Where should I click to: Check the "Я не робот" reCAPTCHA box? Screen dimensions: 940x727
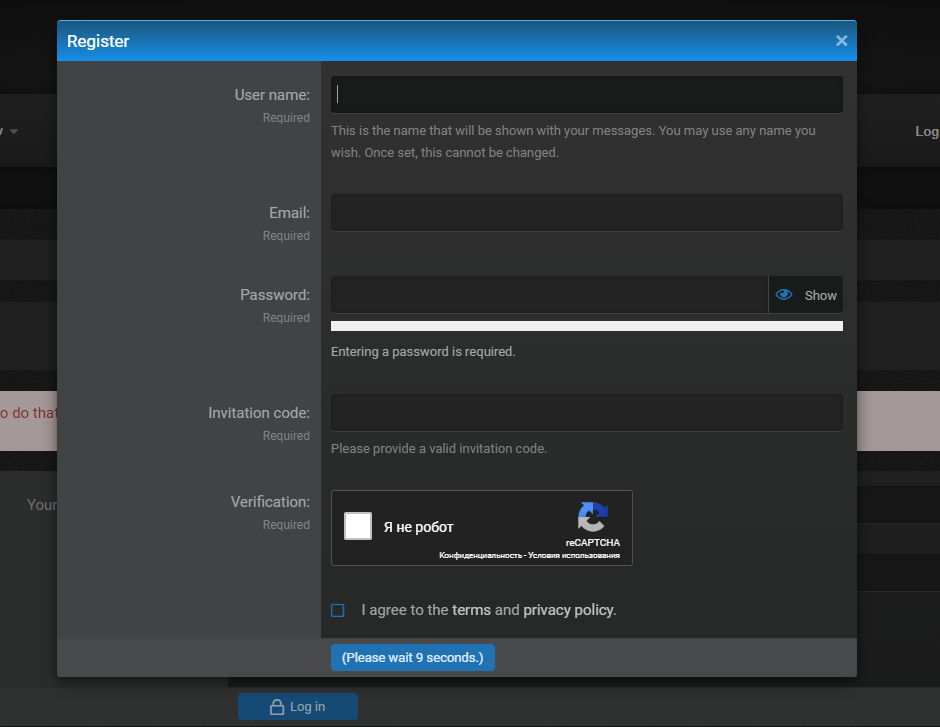[x=358, y=526]
